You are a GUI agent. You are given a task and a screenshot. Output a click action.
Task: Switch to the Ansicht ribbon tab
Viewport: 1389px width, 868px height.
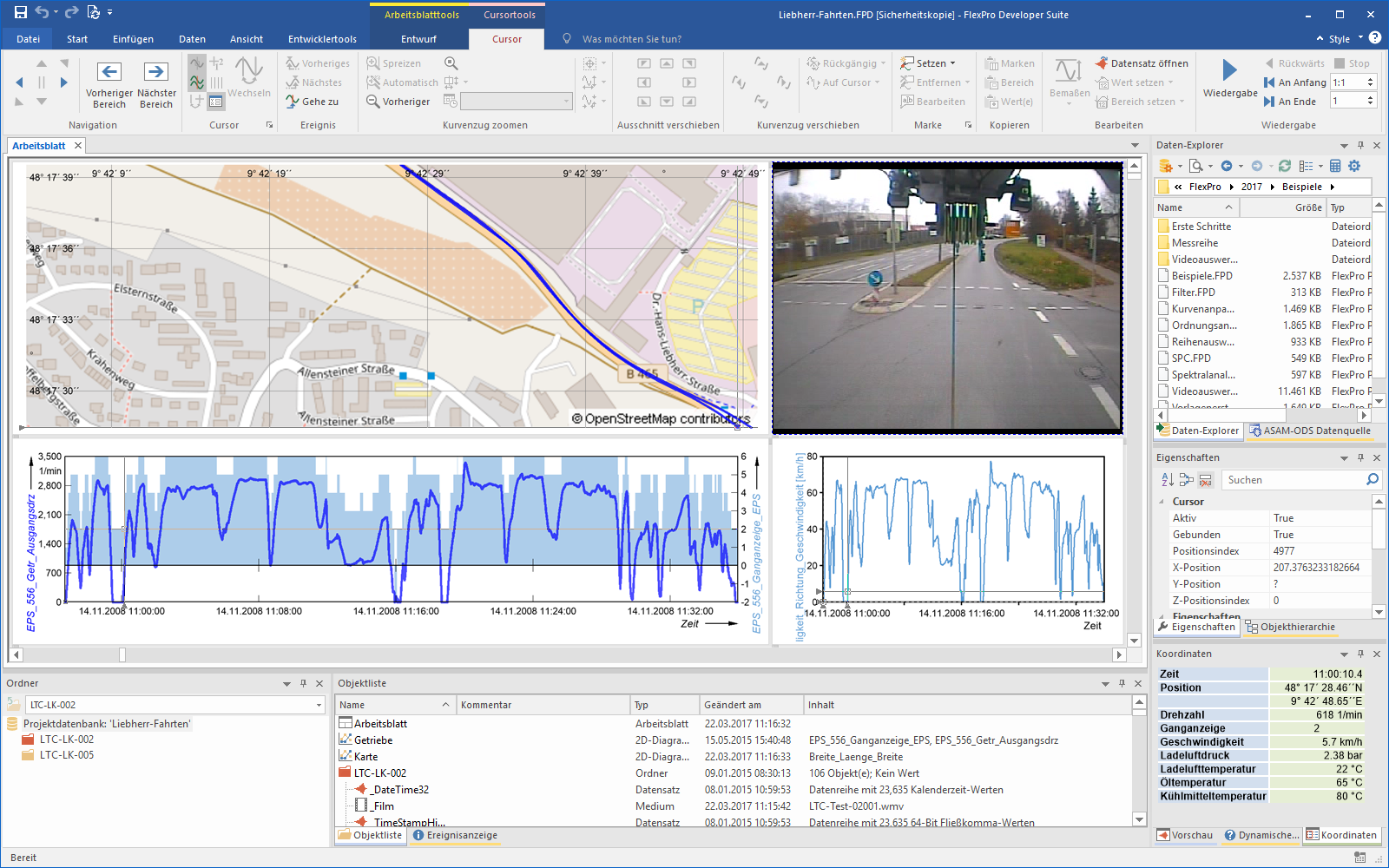(x=247, y=39)
